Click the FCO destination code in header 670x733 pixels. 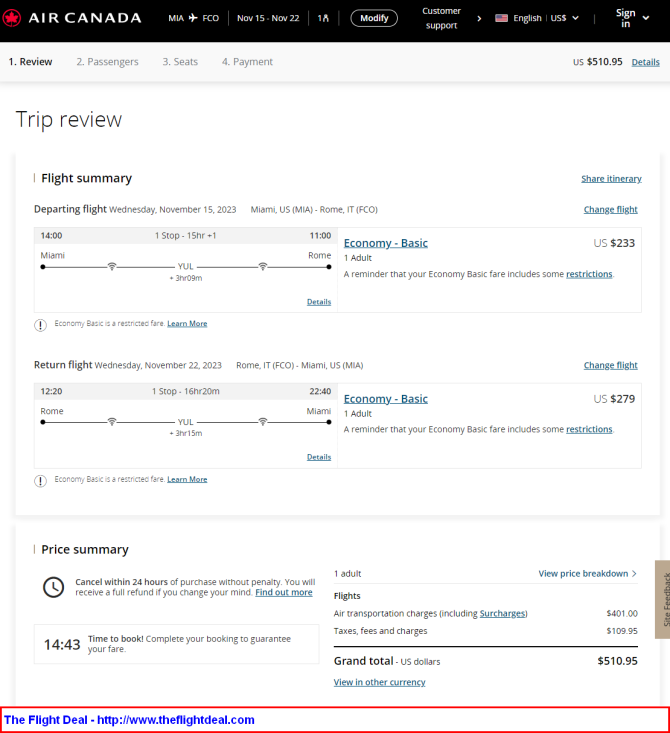[210, 18]
